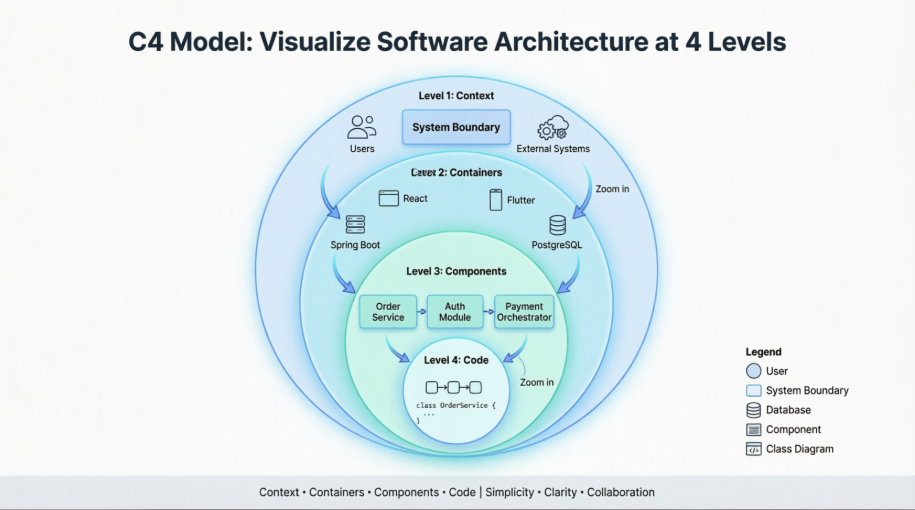Click the External Systems gear-cloud icon

pyautogui.click(x=552, y=128)
